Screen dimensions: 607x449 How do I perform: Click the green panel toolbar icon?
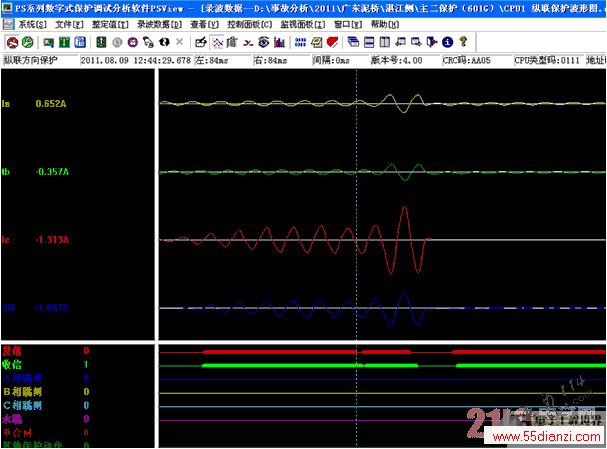[x=64, y=42]
